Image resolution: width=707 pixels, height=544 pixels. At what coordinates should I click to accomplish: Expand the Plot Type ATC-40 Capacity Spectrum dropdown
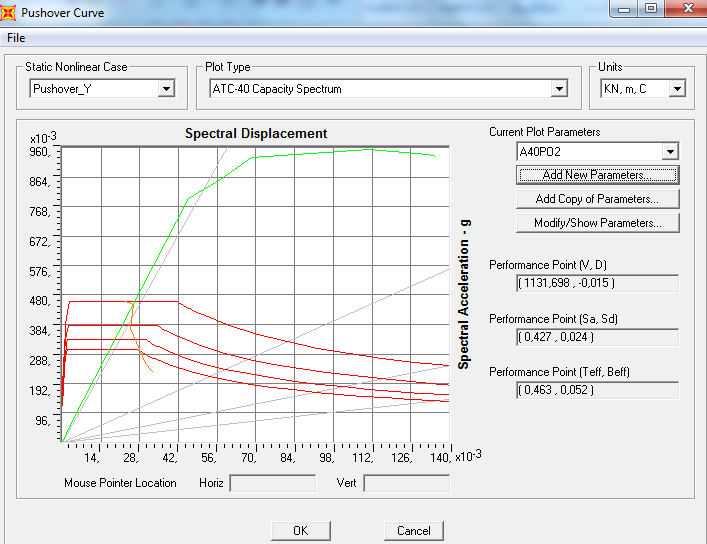click(x=559, y=89)
